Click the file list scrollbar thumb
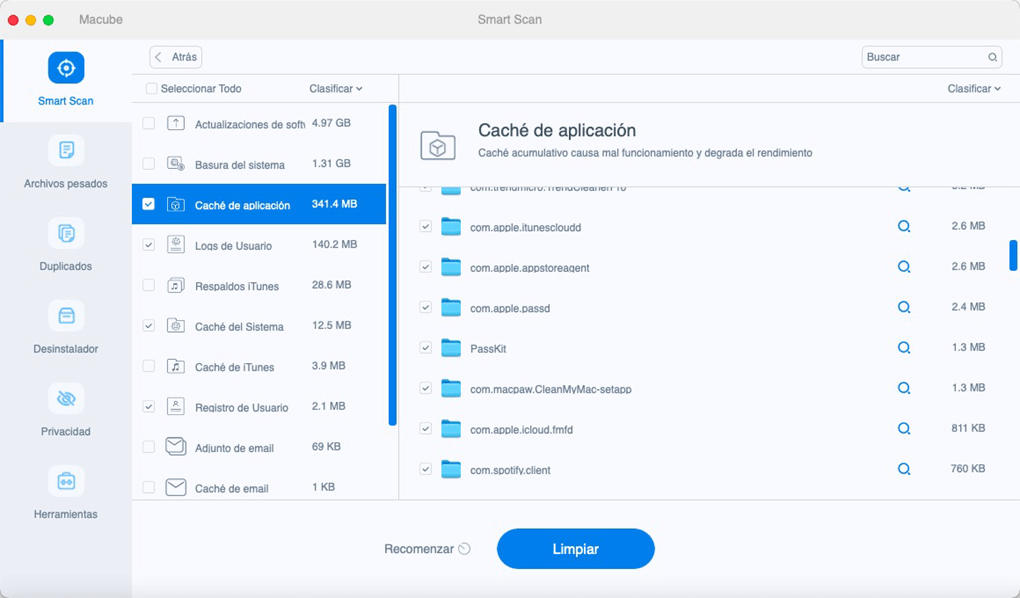Image resolution: width=1020 pixels, height=598 pixels. click(1013, 255)
